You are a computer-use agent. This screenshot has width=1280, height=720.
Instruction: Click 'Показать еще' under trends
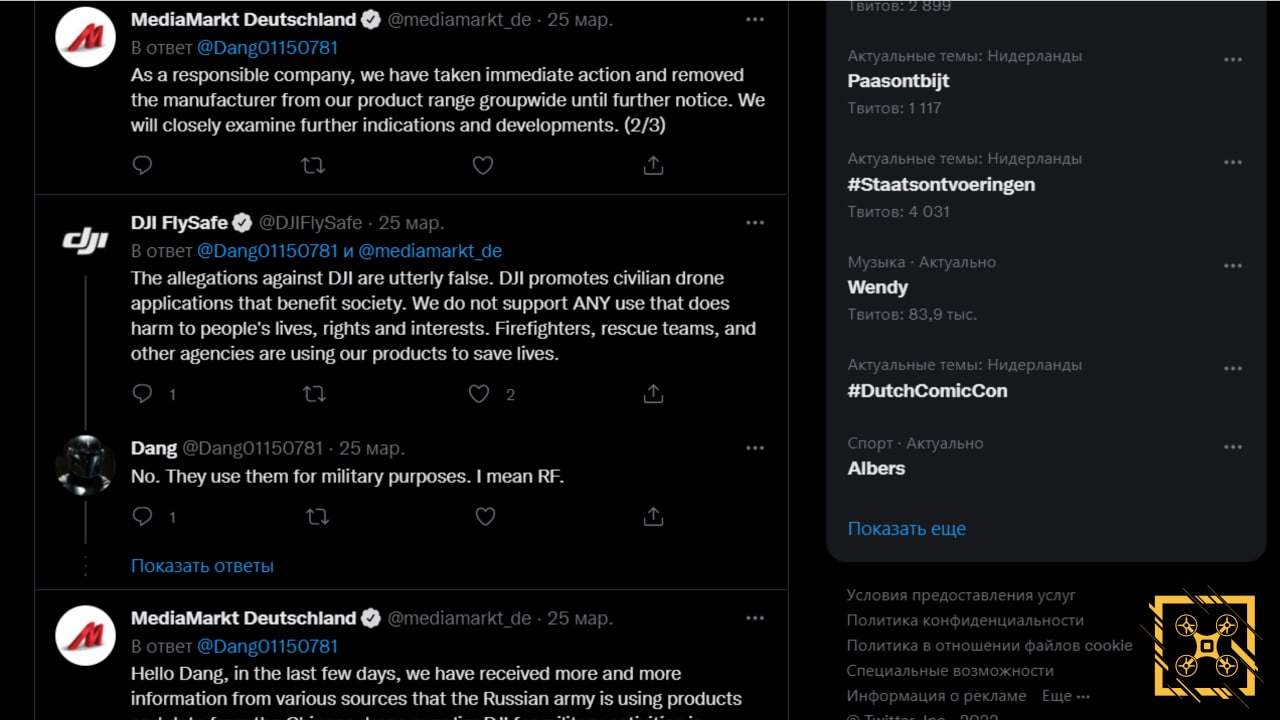[907, 529]
